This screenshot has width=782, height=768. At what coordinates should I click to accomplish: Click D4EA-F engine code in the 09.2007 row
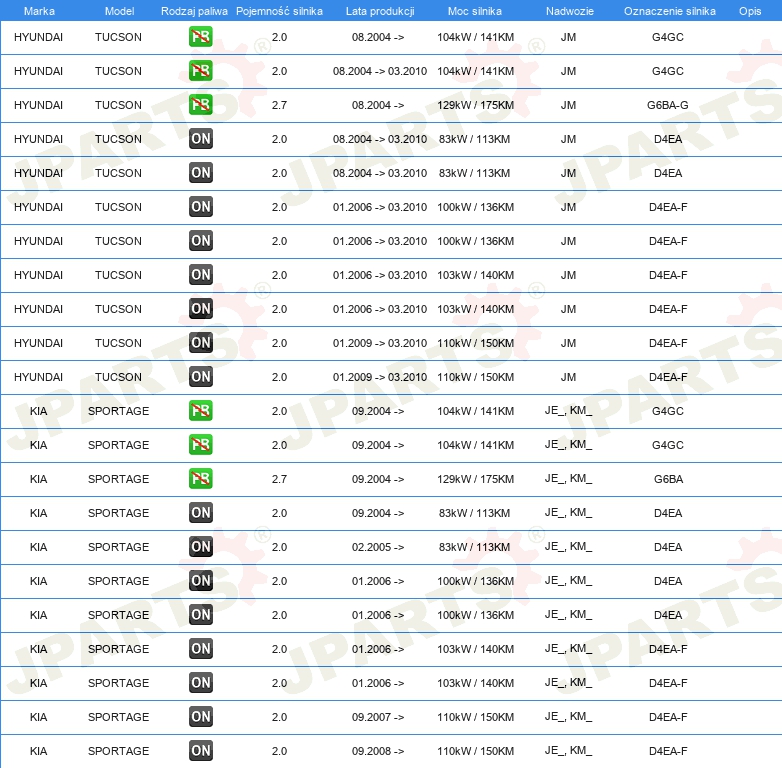tap(668, 717)
